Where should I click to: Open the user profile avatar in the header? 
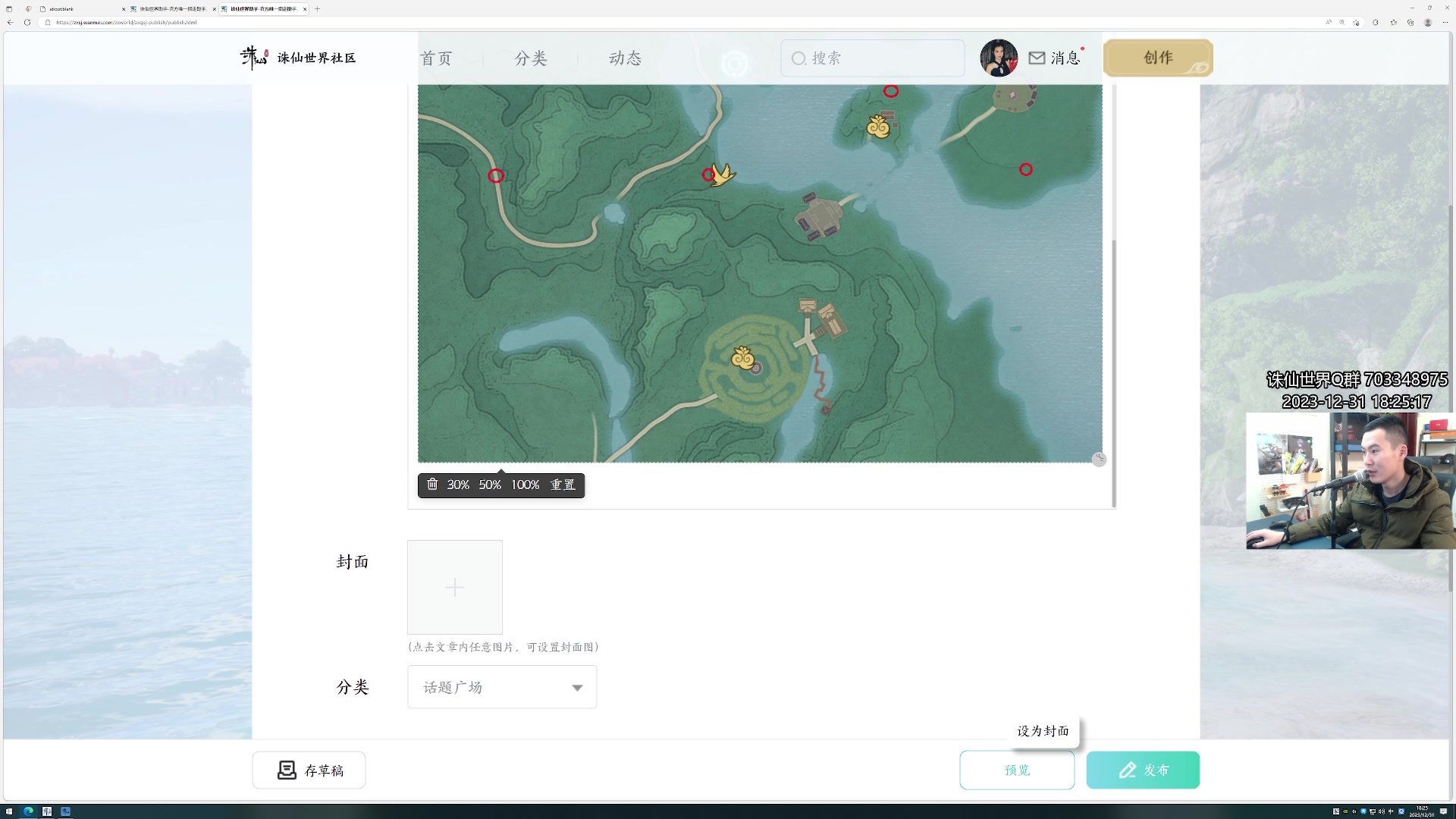tap(999, 58)
